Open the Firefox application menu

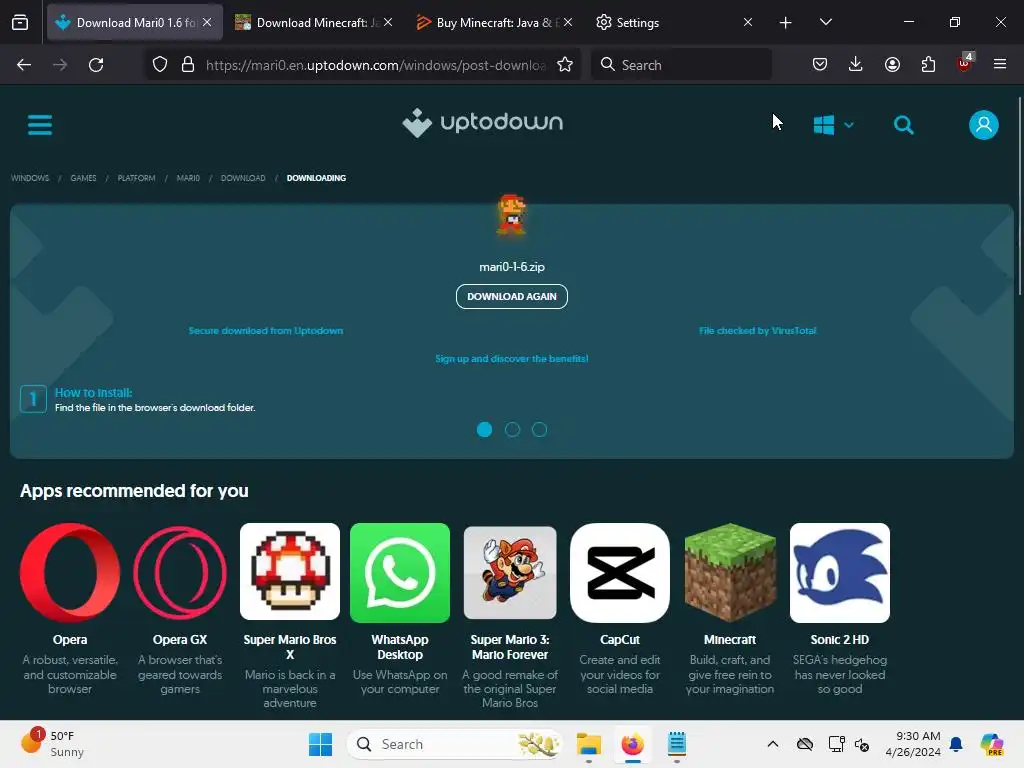pyautogui.click(x=1000, y=65)
